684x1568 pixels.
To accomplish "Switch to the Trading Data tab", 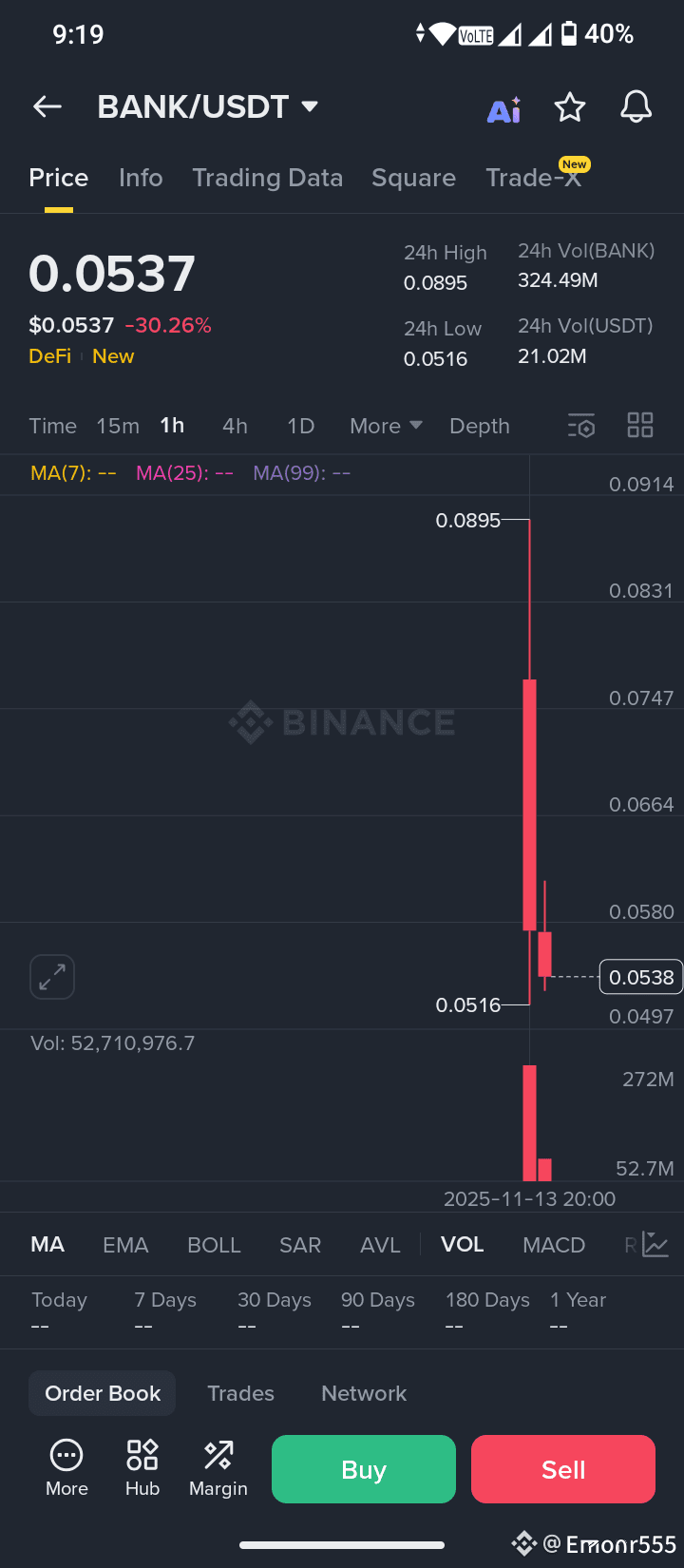I will [x=268, y=178].
